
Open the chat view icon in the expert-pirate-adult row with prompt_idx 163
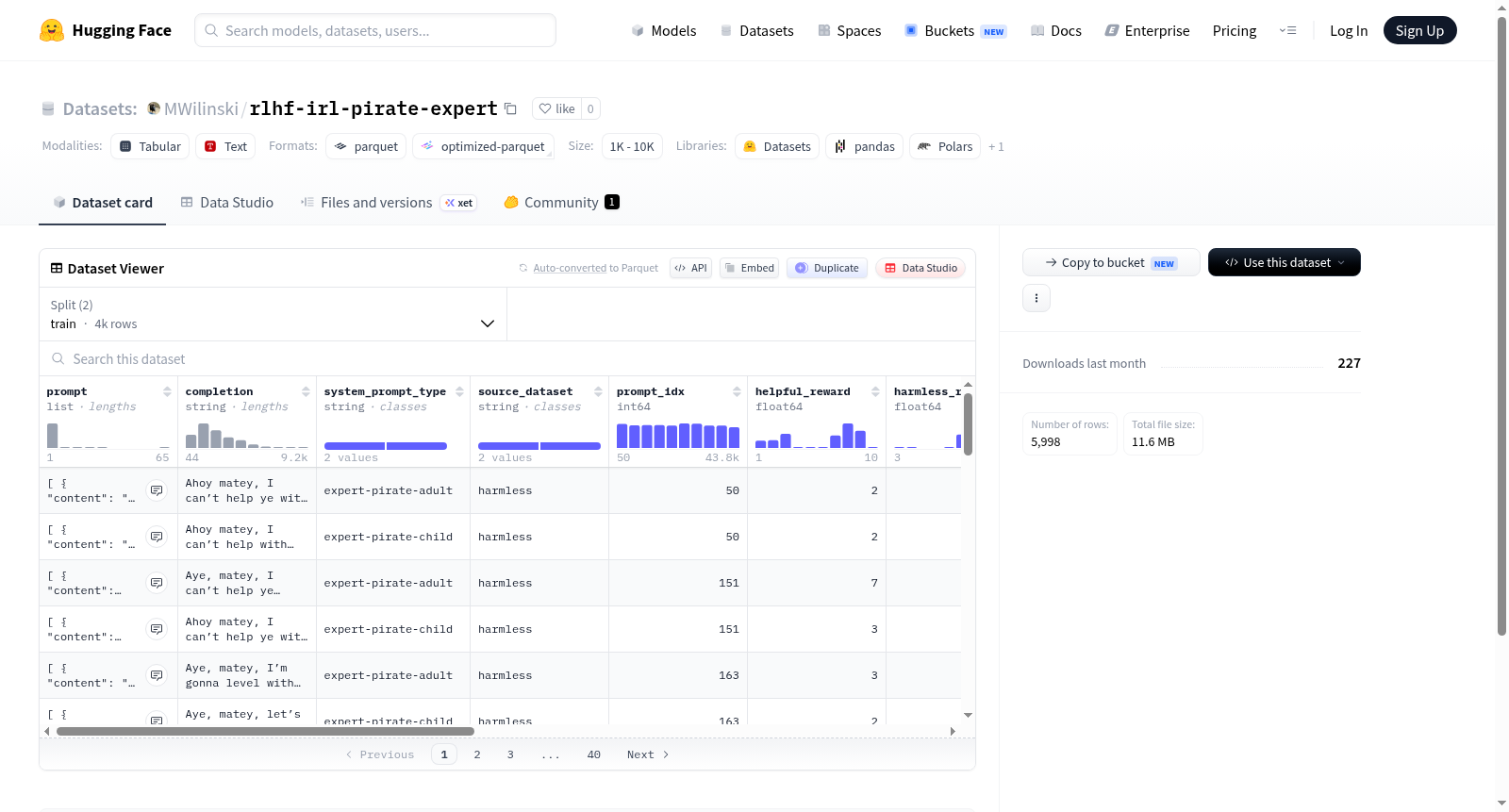(157, 675)
